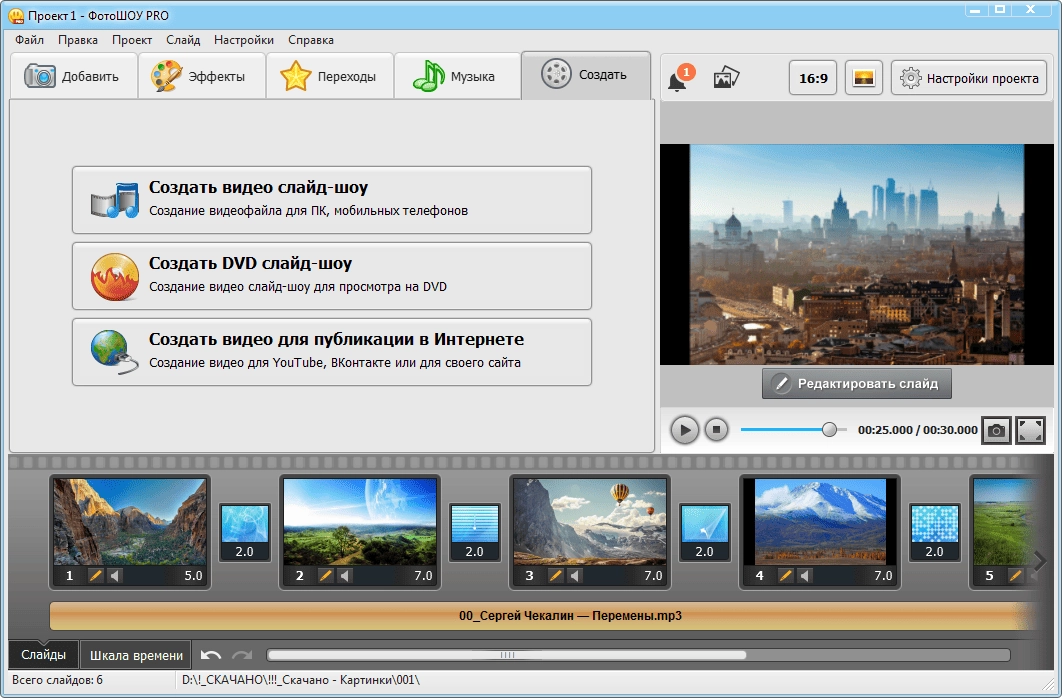Play the slideshow preview
Image resolution: width=1062 pixels, height=698 pixels.
coord(685,430)
